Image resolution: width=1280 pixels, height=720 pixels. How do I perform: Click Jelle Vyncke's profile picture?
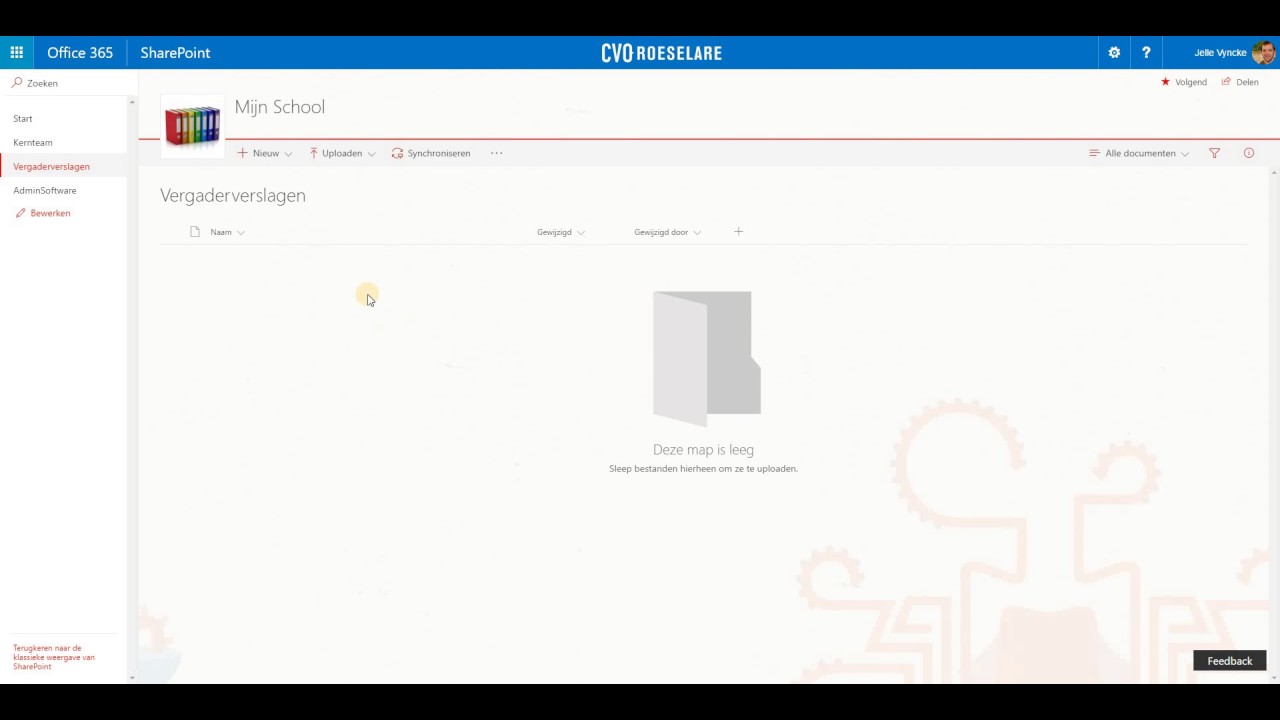click(1263, 52)
